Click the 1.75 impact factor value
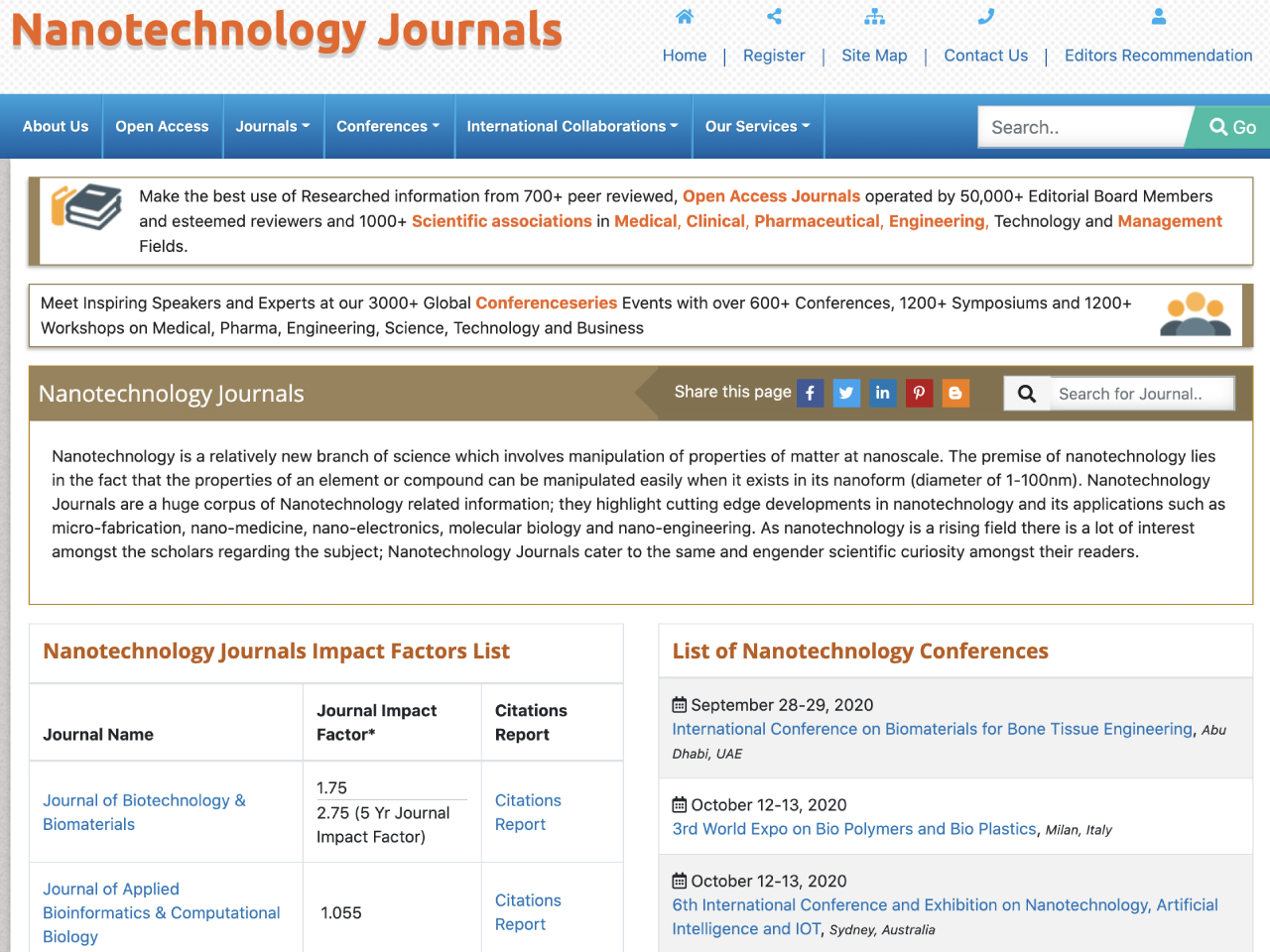 pyautogui.click(x=331, y=788)
